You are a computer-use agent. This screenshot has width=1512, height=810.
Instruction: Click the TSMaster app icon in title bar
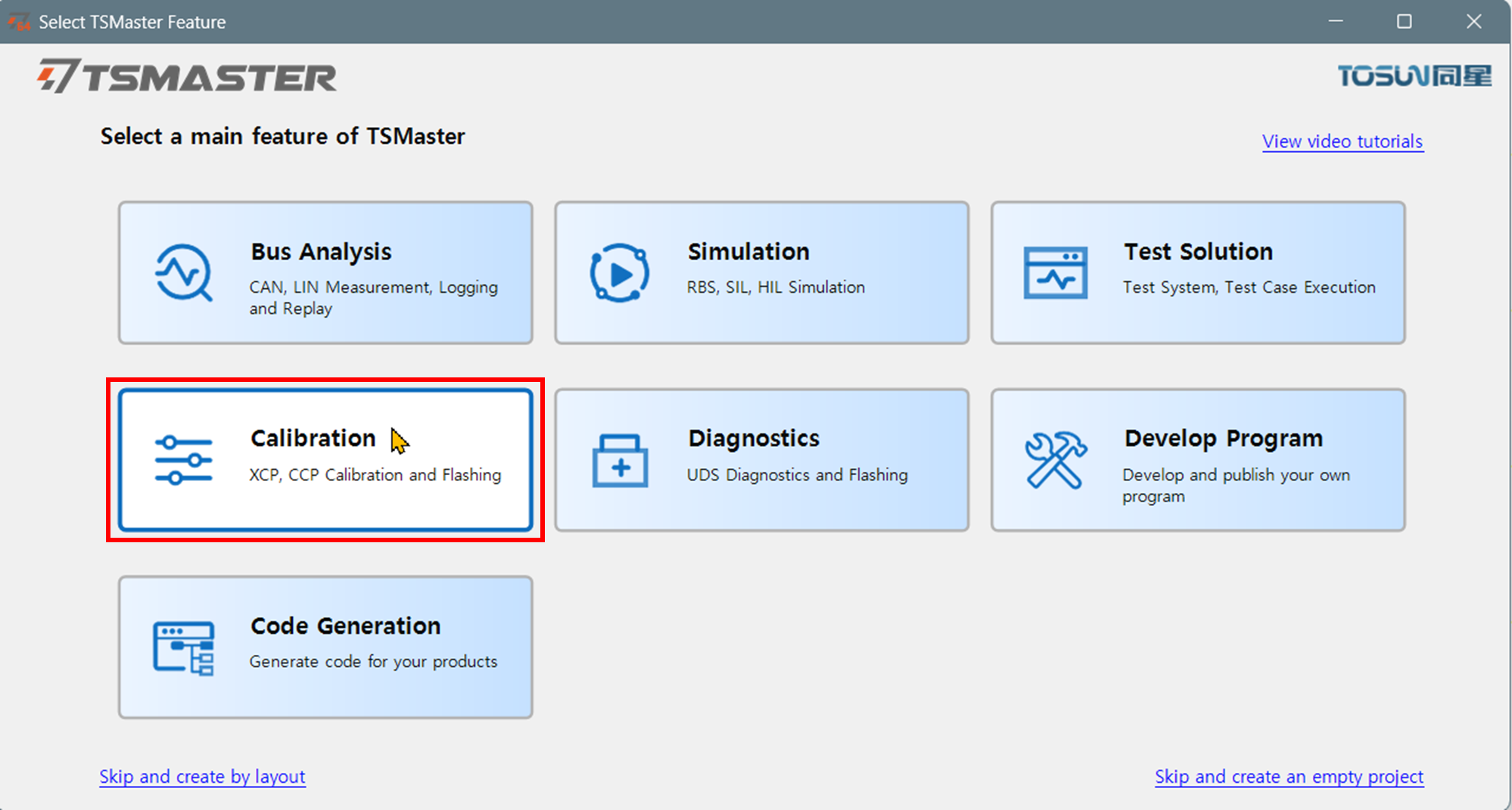pos(19,22)
